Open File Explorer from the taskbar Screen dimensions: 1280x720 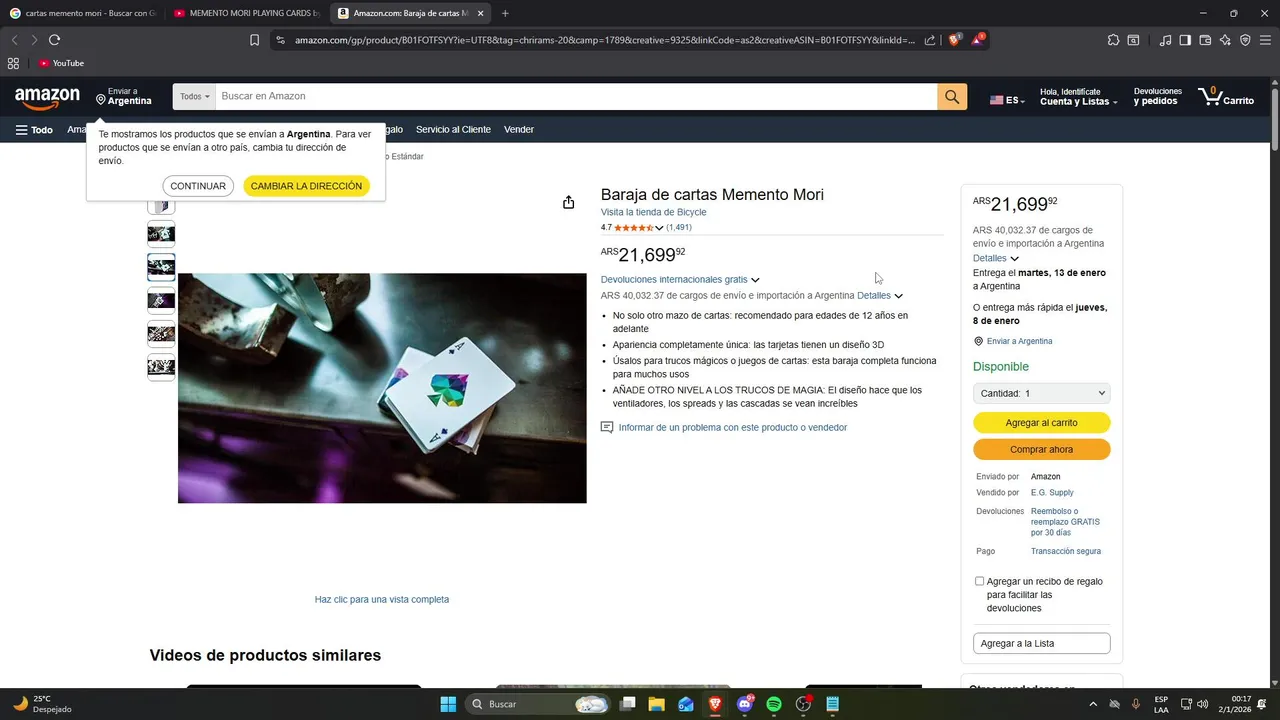pyautogui.click(x=656, y=704)
